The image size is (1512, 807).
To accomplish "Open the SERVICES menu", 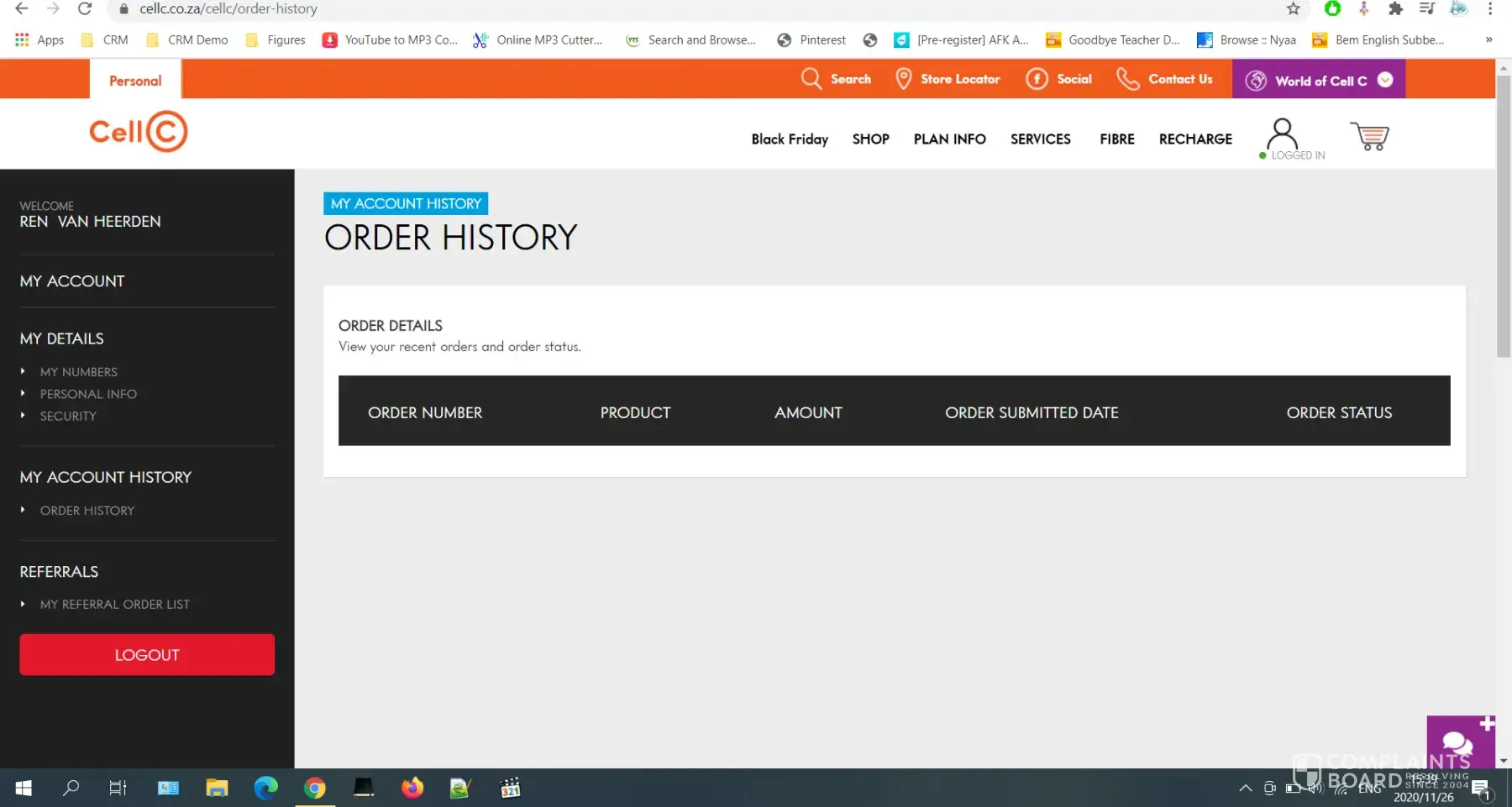I will pos(1040,139).
